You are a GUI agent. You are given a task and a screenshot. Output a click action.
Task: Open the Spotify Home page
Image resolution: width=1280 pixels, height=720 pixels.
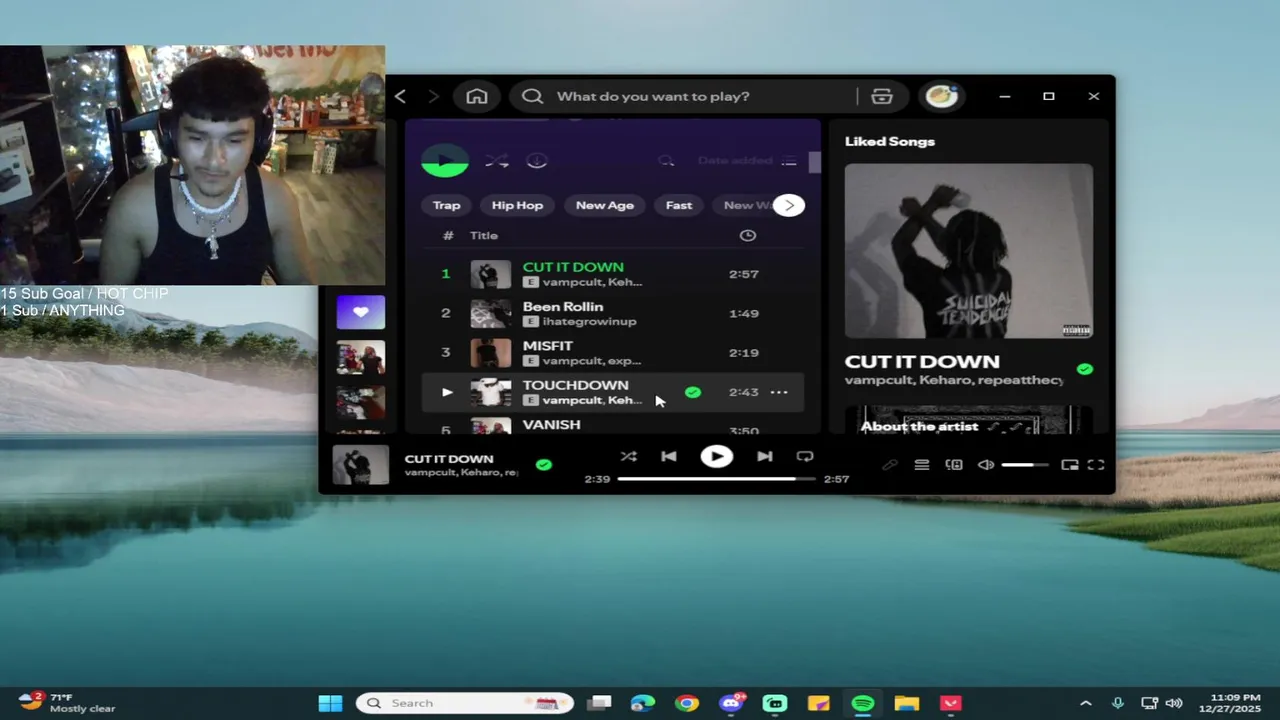477,96
